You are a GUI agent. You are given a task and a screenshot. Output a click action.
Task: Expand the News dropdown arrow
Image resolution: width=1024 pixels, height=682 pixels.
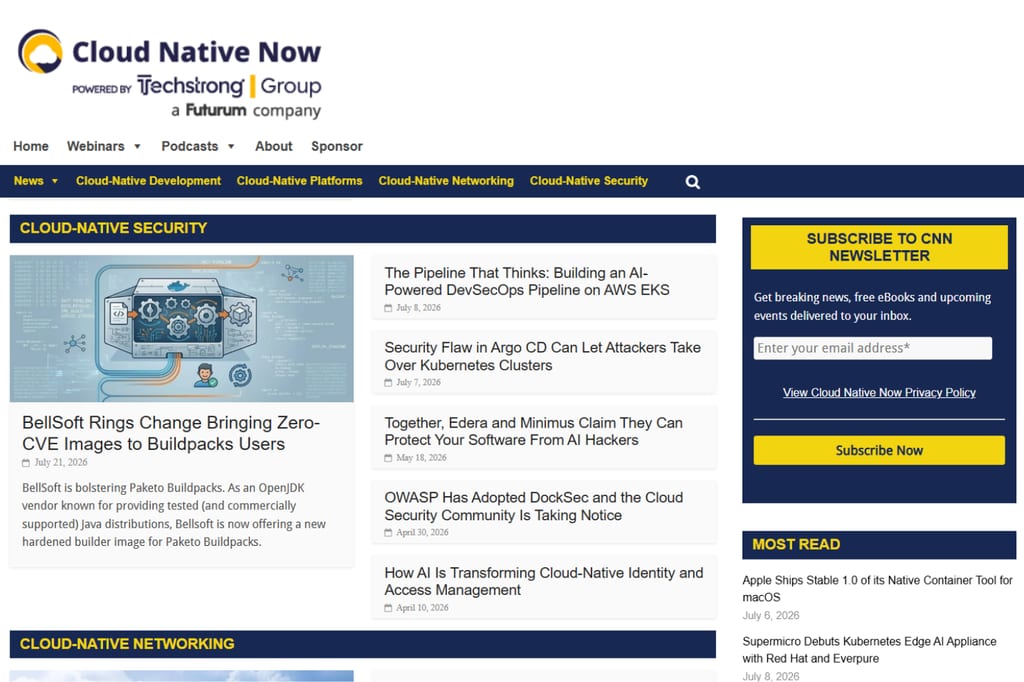[x=55, y=181]
